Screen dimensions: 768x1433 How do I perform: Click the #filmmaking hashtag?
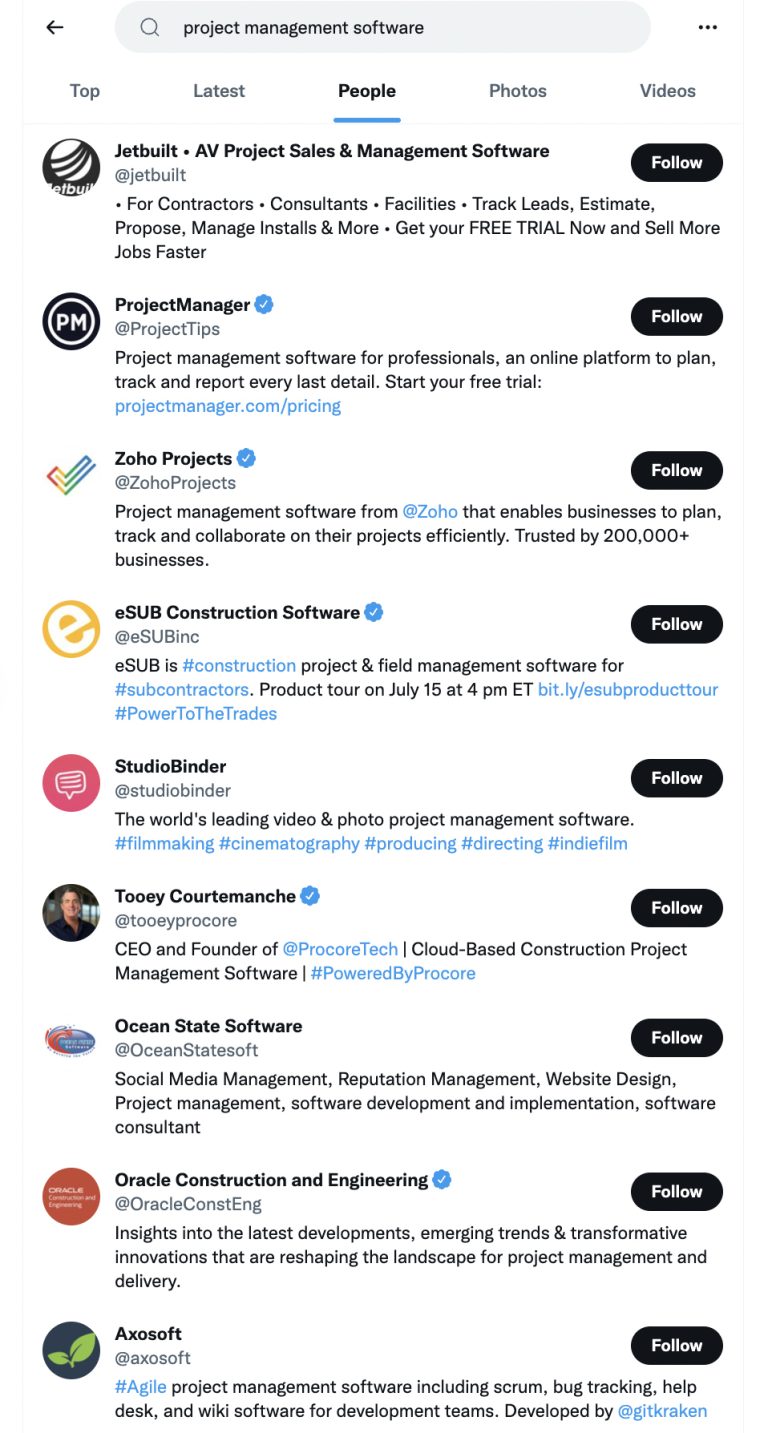166,843
